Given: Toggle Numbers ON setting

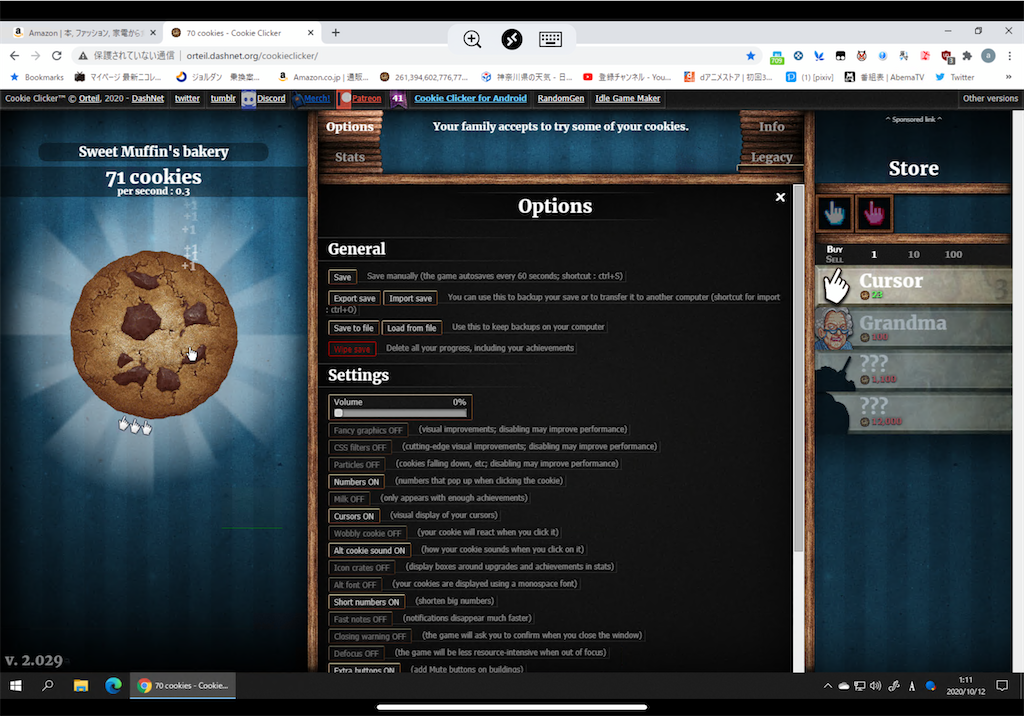Looking at the screenshot, I should [x=356, y=481].
